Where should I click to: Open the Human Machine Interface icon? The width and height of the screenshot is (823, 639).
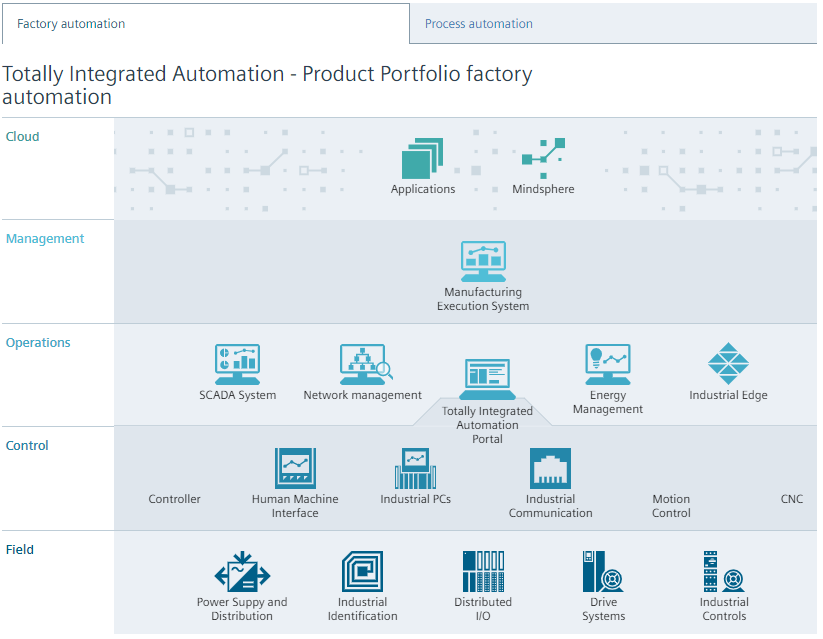coord(295,468)
